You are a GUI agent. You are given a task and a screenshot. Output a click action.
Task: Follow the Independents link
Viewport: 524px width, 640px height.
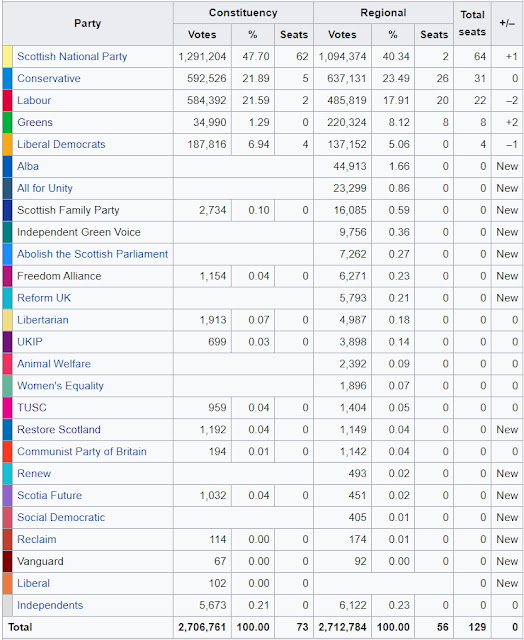coord(50,605)
